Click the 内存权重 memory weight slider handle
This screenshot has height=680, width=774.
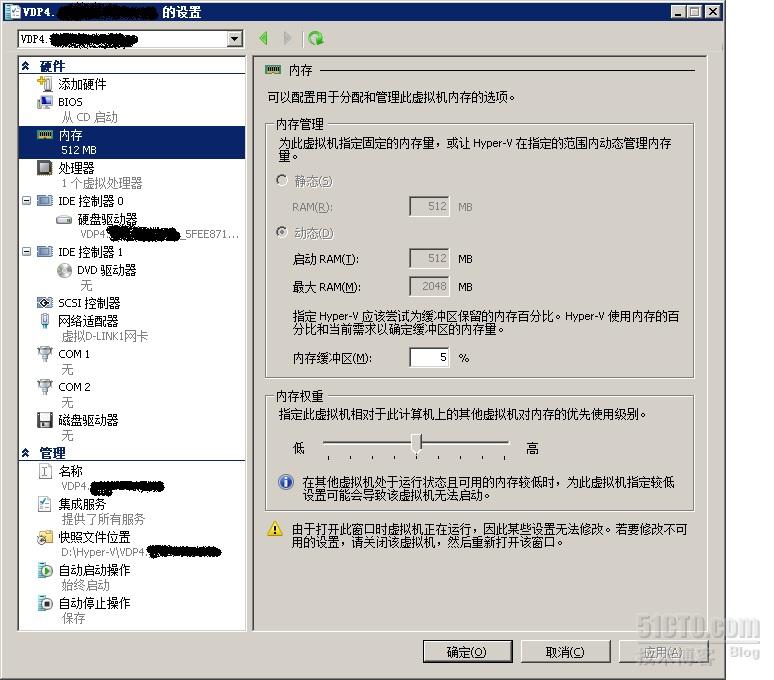[x=417, y=443]
